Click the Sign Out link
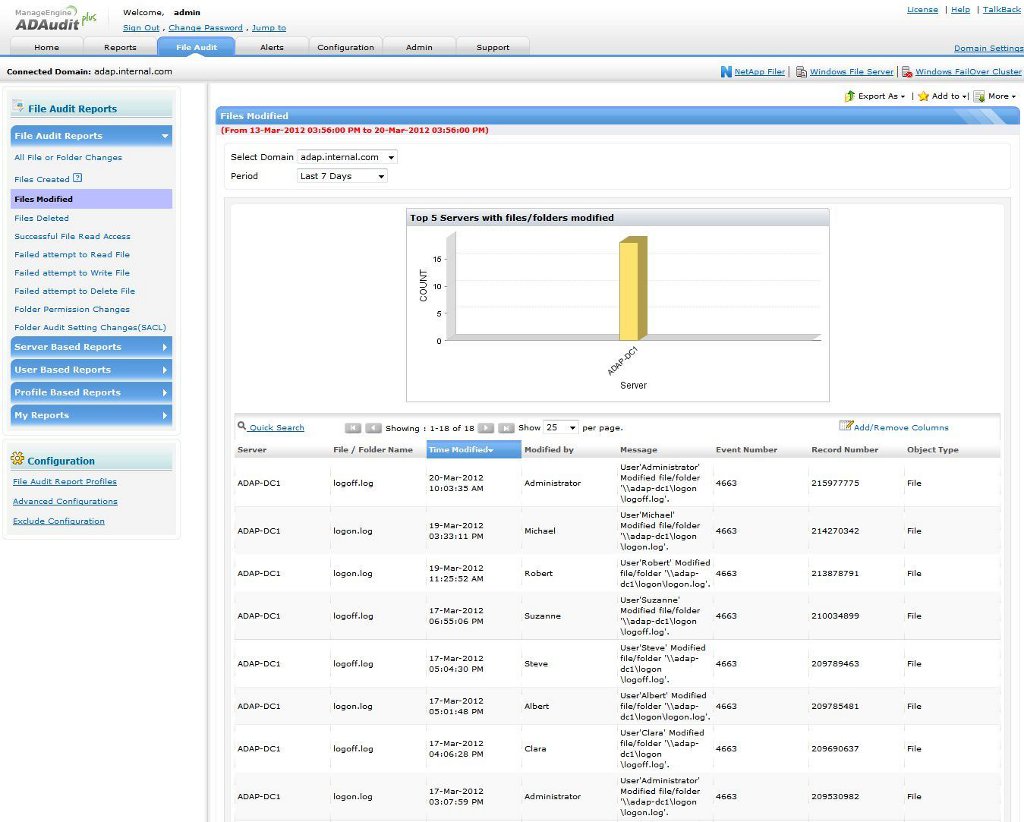Viewport: 1024px width, 822px height. pyautogui.click(x=140, y=27)
